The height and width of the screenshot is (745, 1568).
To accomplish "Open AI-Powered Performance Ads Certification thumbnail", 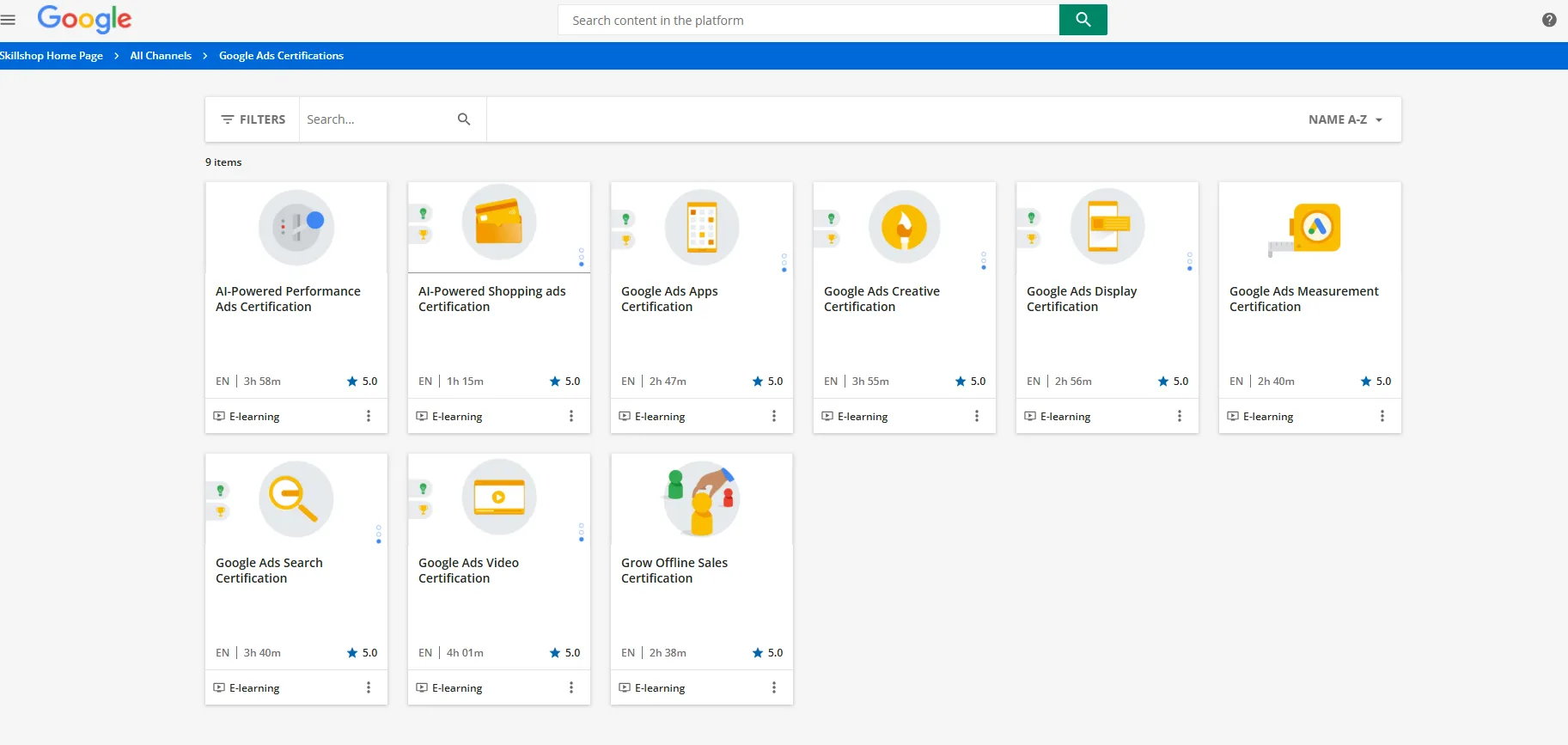I will click(x=296, y=227).
